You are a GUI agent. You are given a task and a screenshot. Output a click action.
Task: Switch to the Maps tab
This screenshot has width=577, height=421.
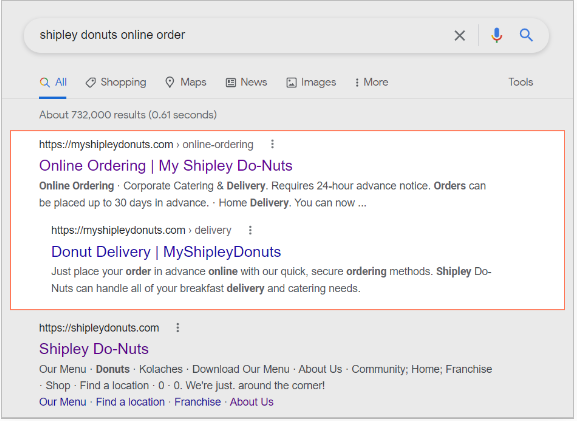[x=186, y=82]
